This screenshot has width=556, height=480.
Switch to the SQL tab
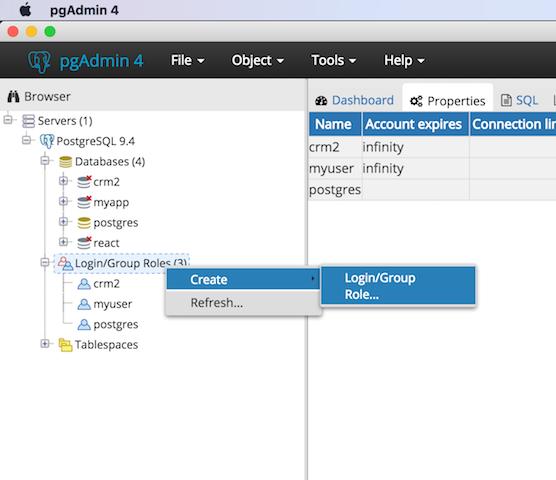519,100
